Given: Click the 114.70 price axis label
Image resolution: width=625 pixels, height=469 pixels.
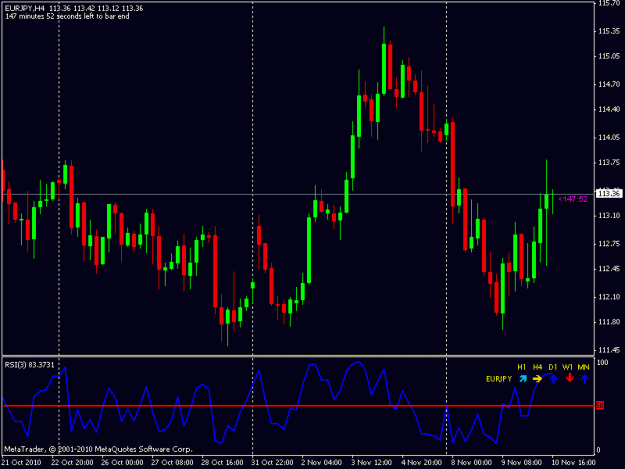Looking at the screenshot, I should pyautogui.click(x=609, y=84).
